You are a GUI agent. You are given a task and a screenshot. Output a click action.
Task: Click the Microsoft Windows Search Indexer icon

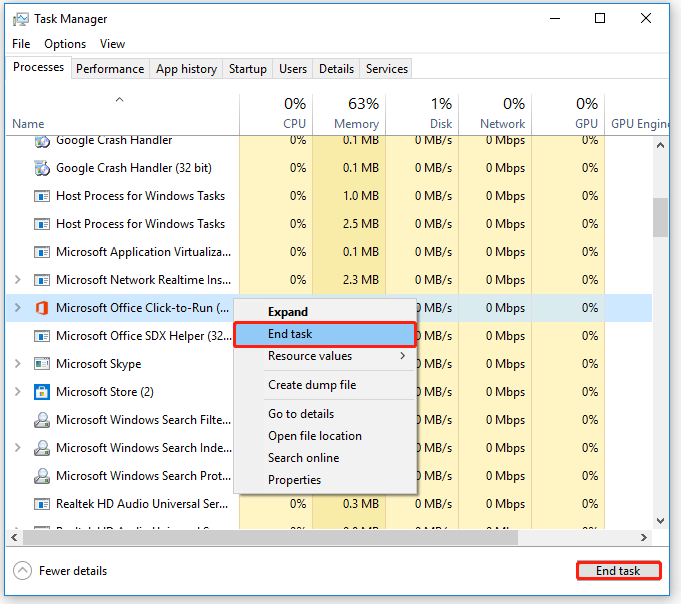[x=42, y=448]
